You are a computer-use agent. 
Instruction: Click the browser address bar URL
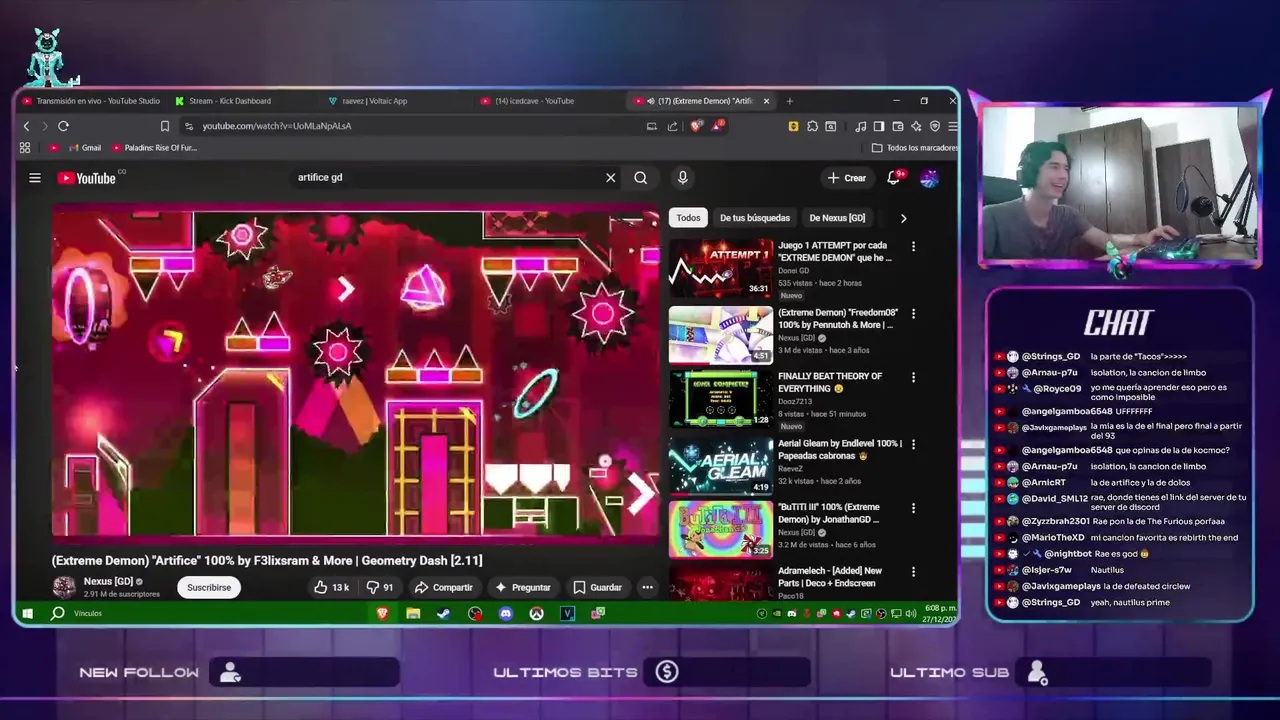tap(277, 126)
